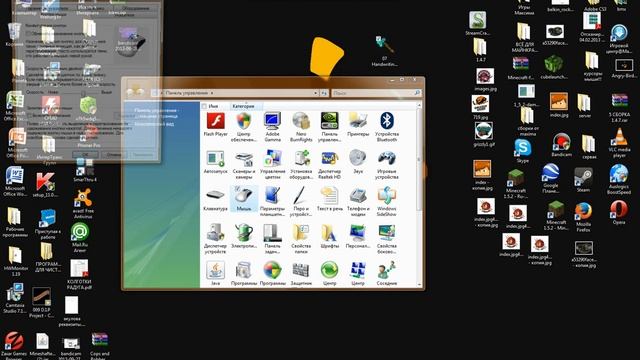The image size is (640, 360).
Task: Sort by the Категория column header
Action: 243,106
